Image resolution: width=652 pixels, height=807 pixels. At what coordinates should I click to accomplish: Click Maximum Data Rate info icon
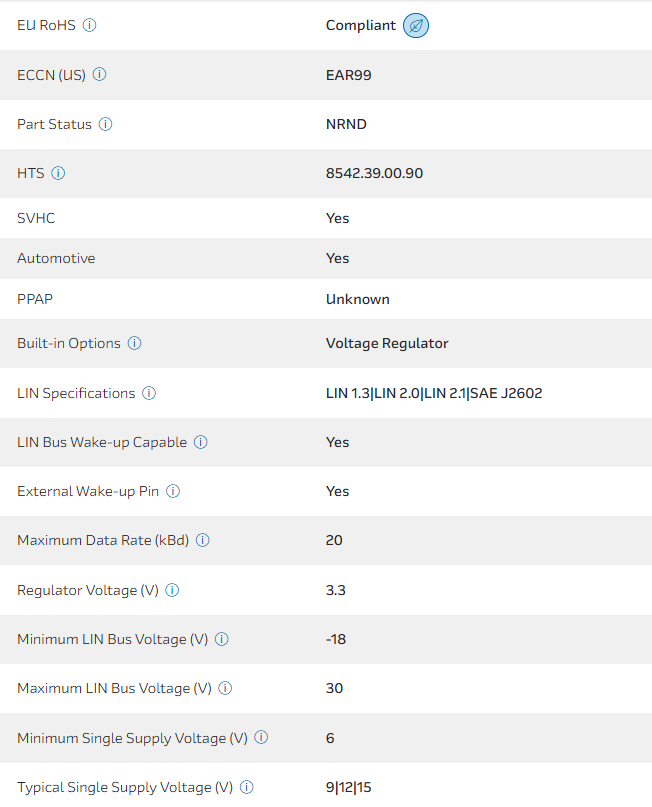tap(203, 541)
